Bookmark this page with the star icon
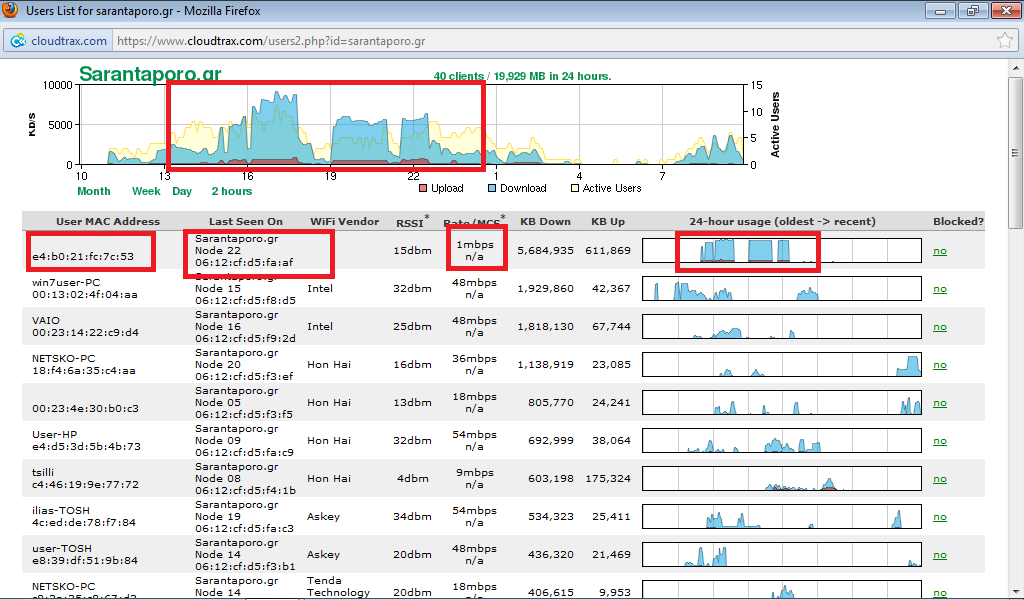This screenshot has width=1024, height=600. (x=1005, y=40)
